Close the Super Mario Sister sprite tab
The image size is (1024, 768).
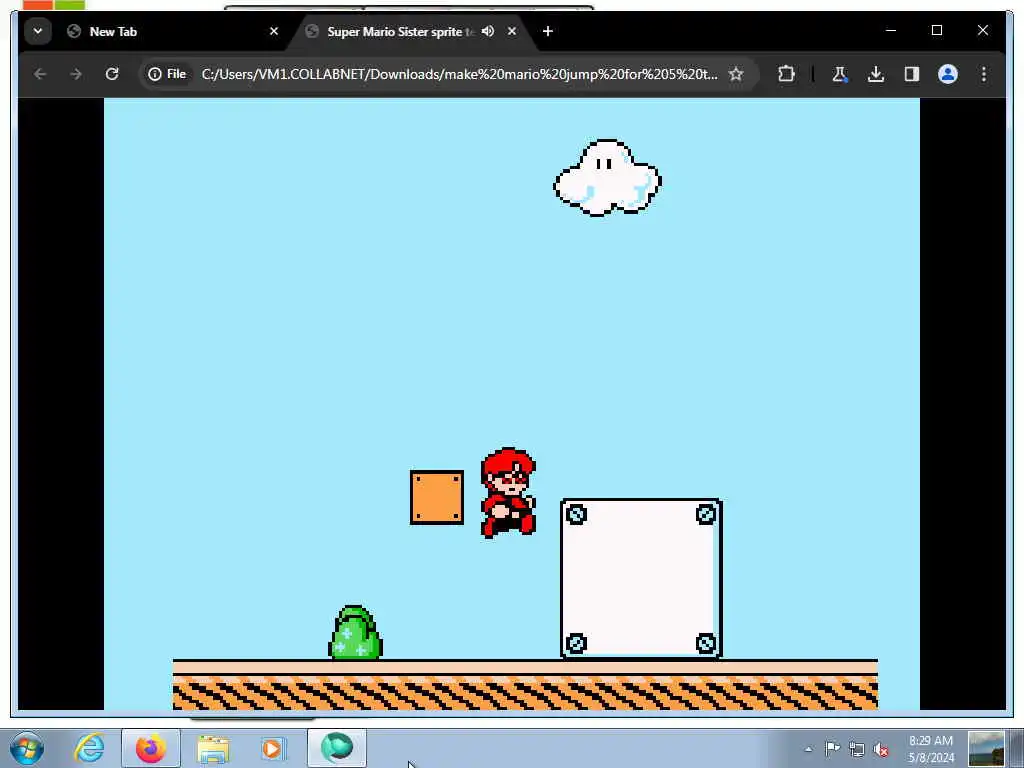[x=512, y=31]
